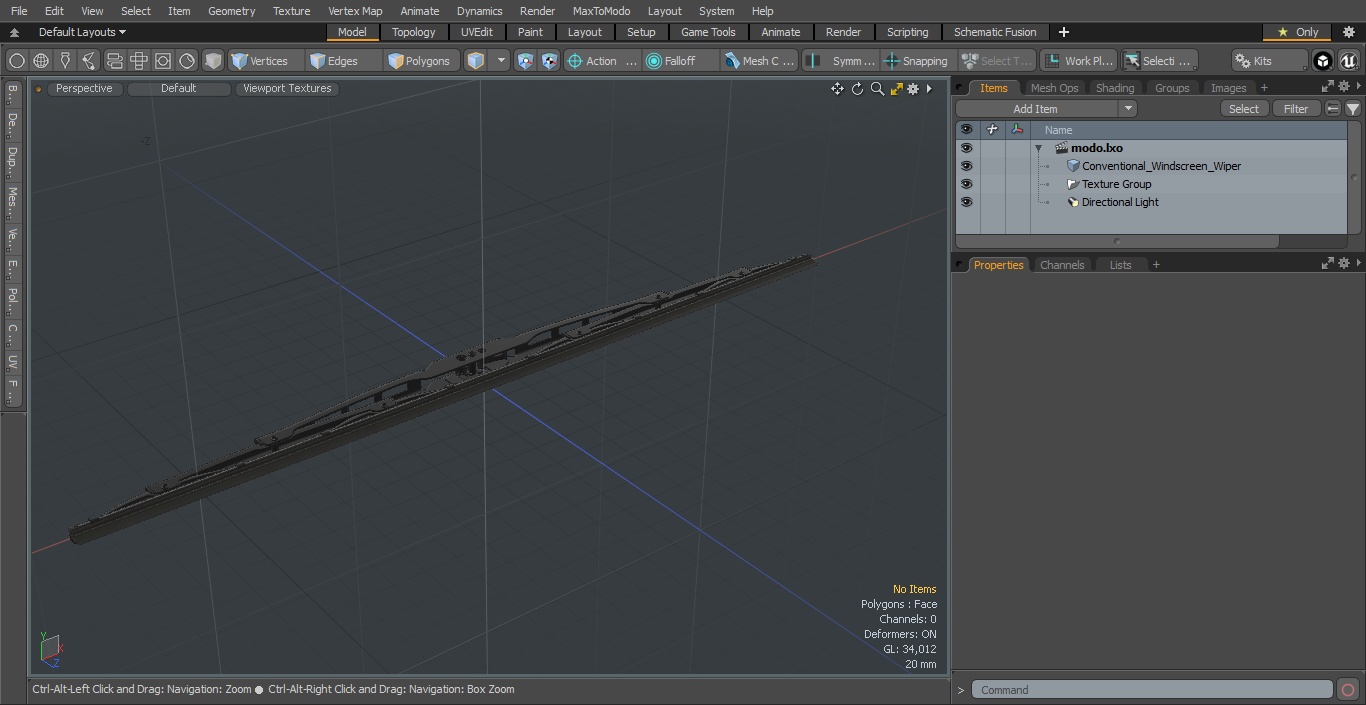Open the Work Plane dropdown
This screenshot has height=705, width=1366.
click(x=1078, y=61)
